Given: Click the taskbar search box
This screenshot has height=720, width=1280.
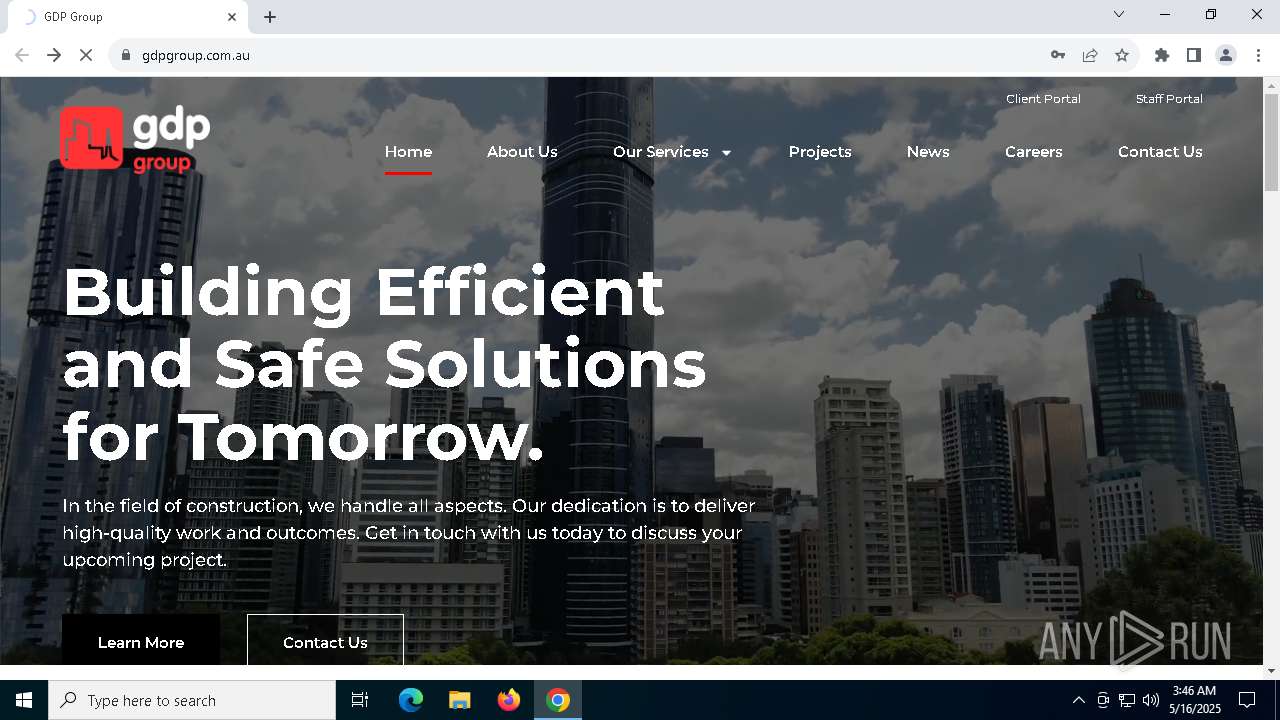Looking at the screenshot, I should tap(192, 700).
